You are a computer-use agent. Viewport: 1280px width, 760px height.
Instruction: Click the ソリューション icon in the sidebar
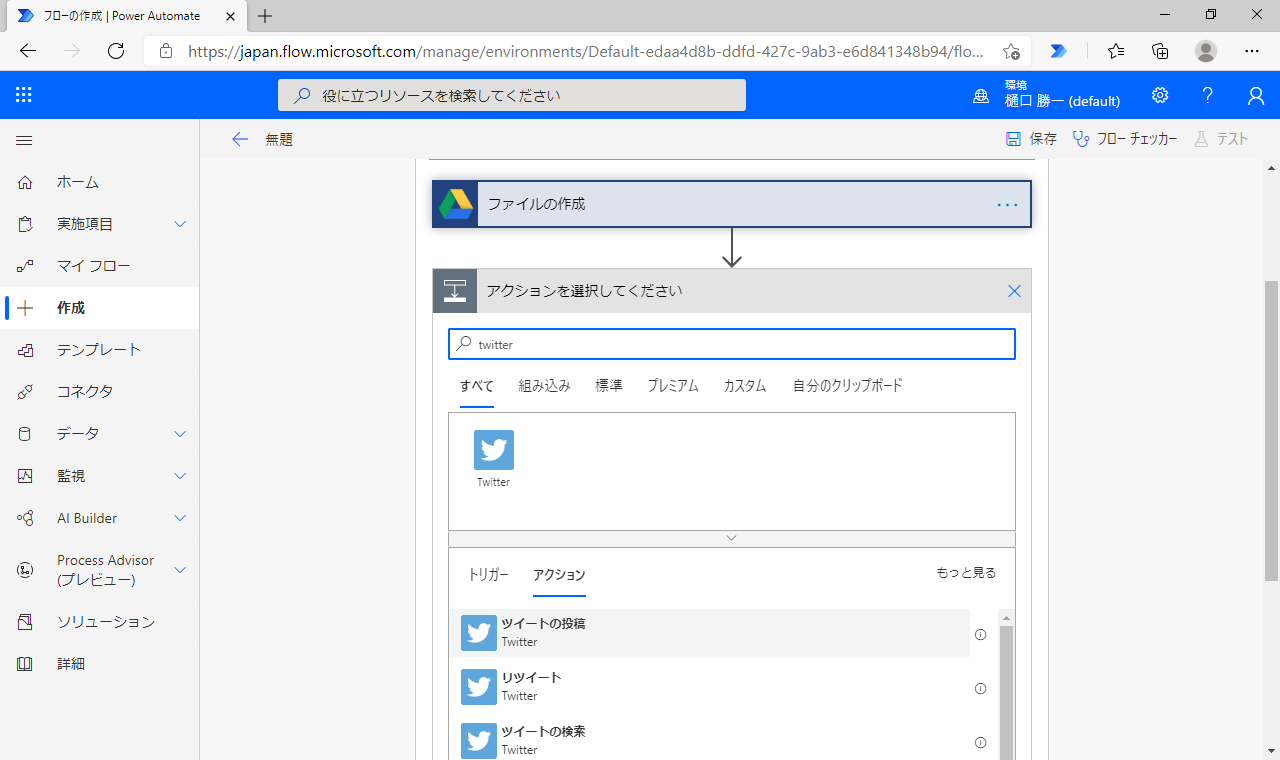click(25, 622)
